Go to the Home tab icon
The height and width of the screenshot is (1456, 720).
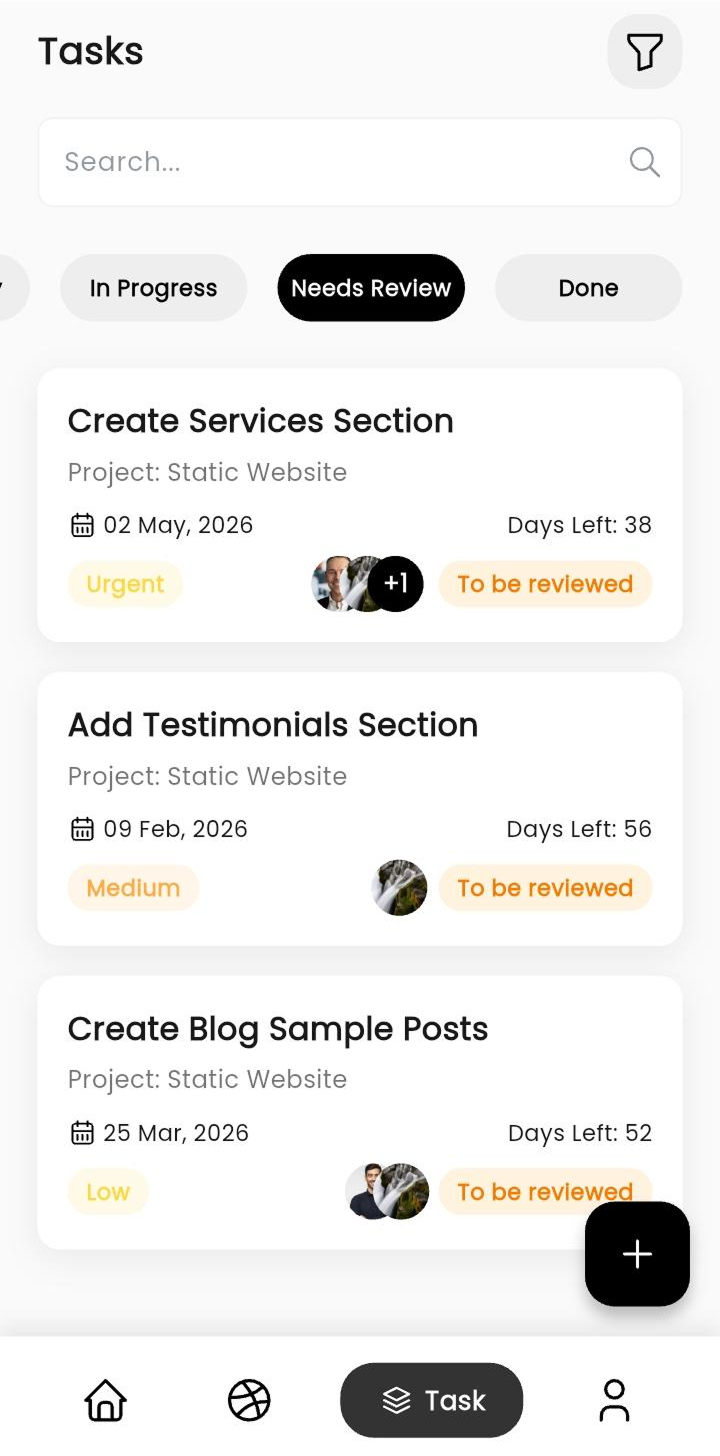[105, 1400]
